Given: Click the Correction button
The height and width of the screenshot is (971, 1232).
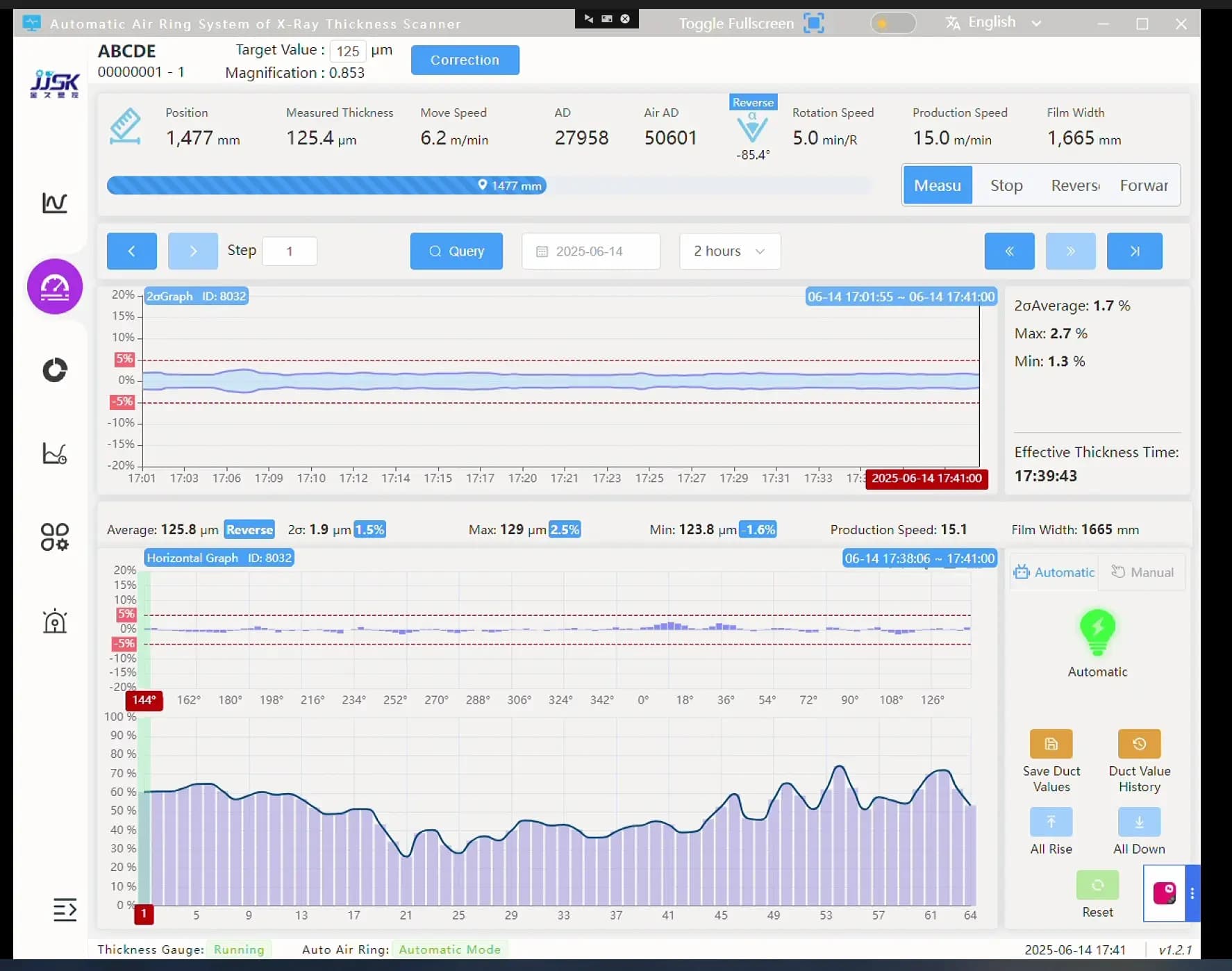Looking at the screenshot, I should pos(465,60).
